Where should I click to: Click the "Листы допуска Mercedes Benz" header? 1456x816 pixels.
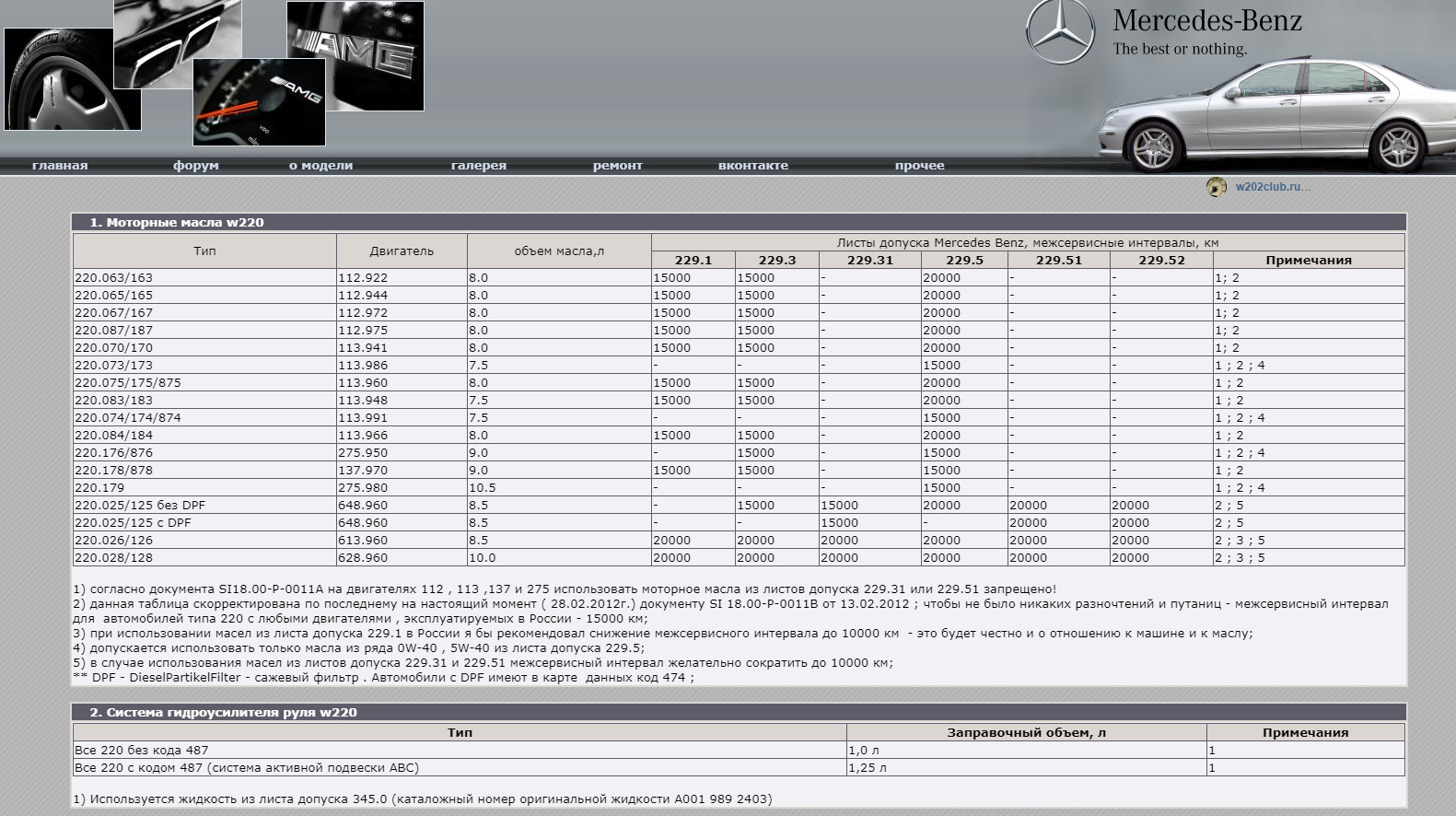pyautogui.click(x=1028, y=243)
